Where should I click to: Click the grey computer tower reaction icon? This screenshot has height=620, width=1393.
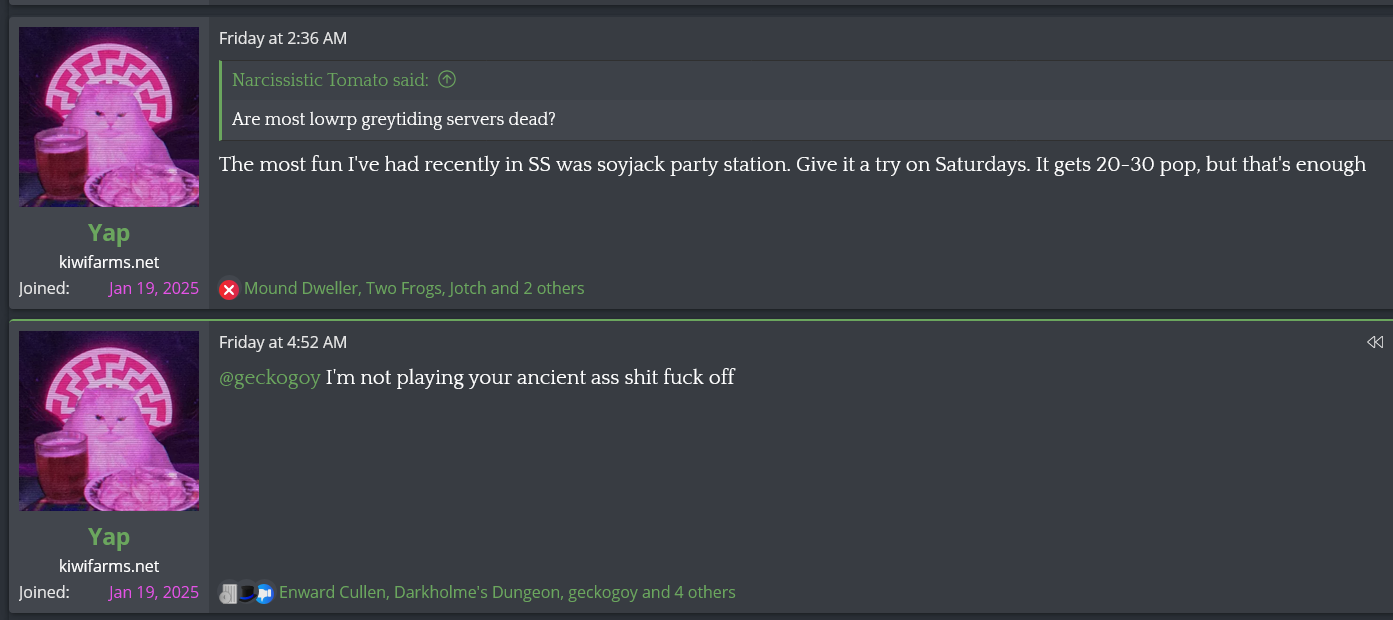pos(229,593)
